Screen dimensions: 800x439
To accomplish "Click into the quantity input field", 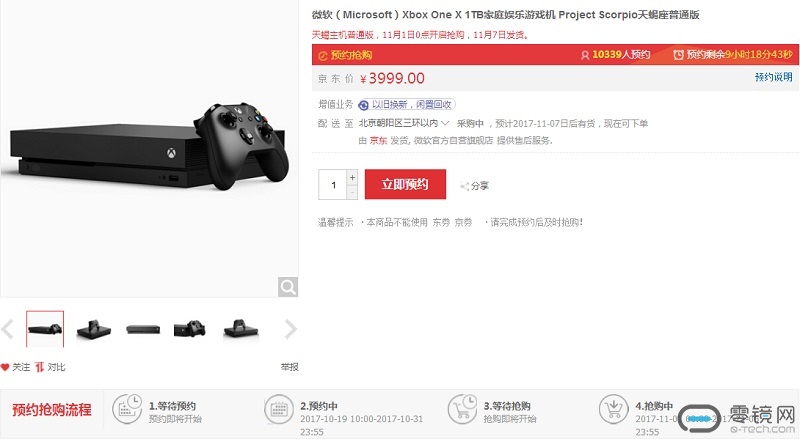I will [333, 185].
